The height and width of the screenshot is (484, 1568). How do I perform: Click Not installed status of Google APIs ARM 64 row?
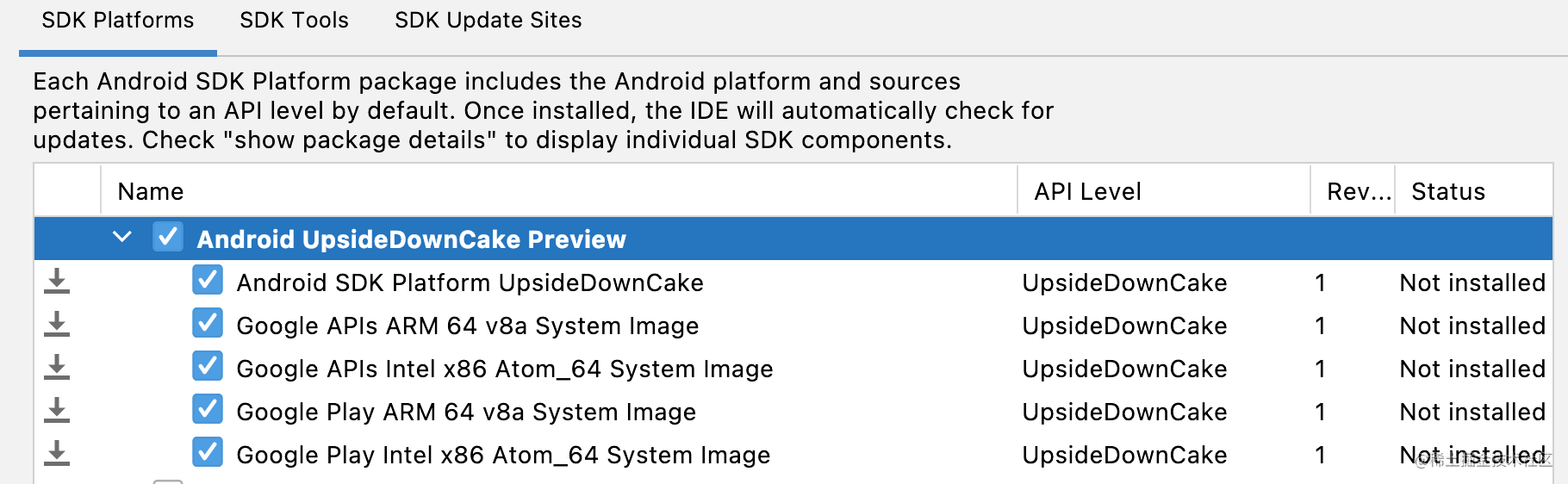[1472, 326]
